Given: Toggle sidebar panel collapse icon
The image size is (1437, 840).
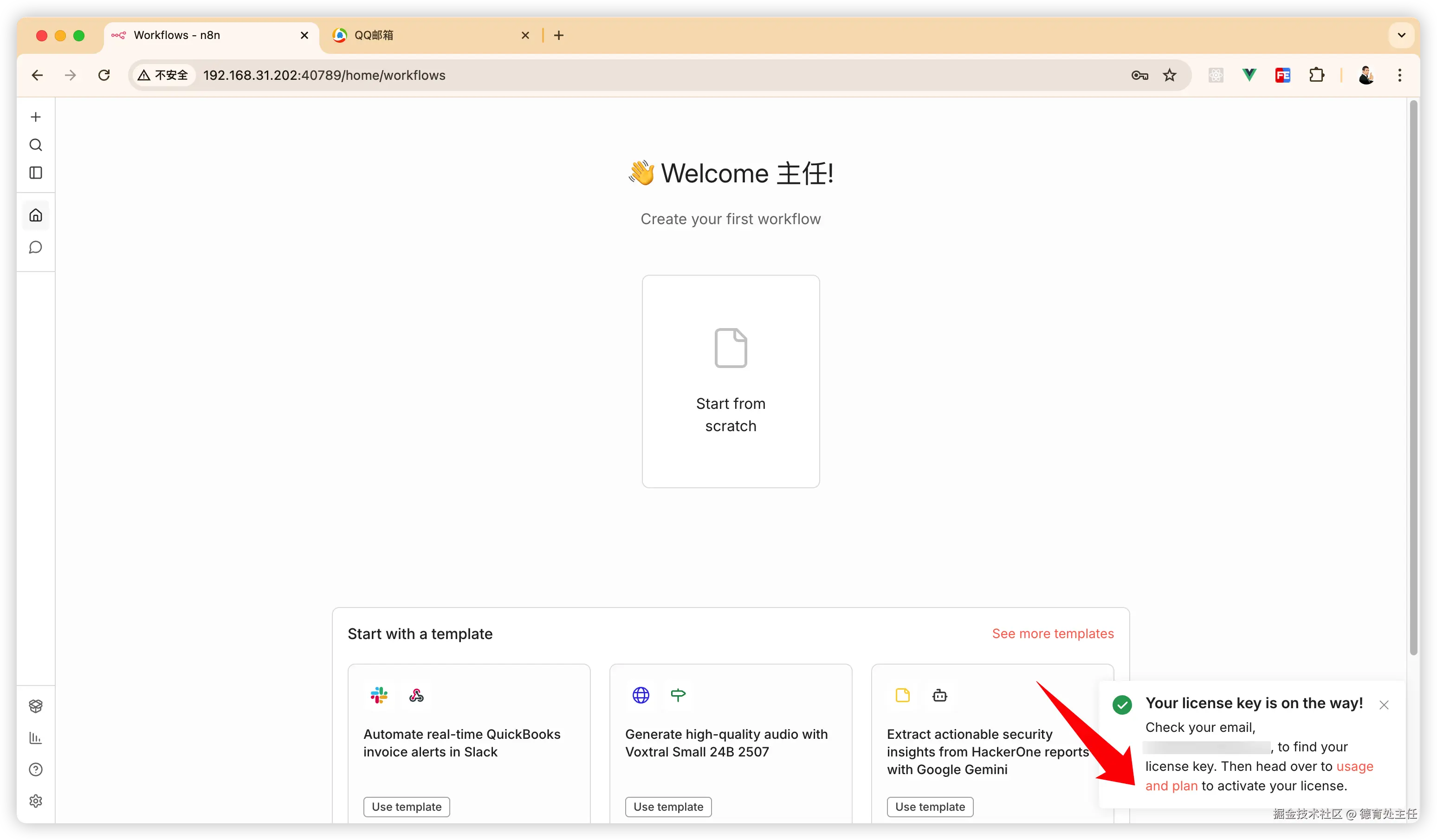Looking at the screenshot, I should tap(35, 173).
